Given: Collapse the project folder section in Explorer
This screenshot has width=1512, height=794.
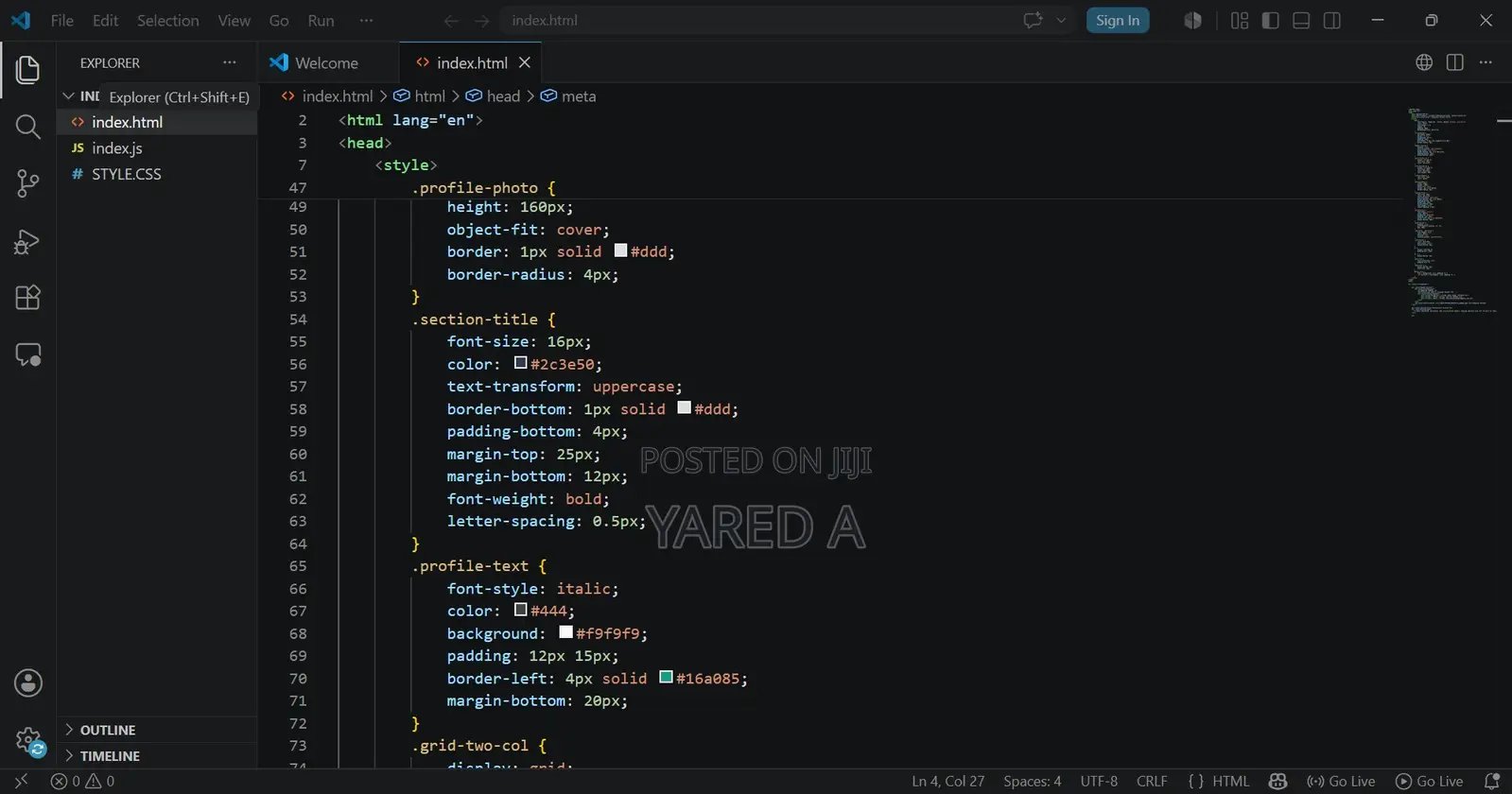Looking at the screenshot, I should [68, 96].
